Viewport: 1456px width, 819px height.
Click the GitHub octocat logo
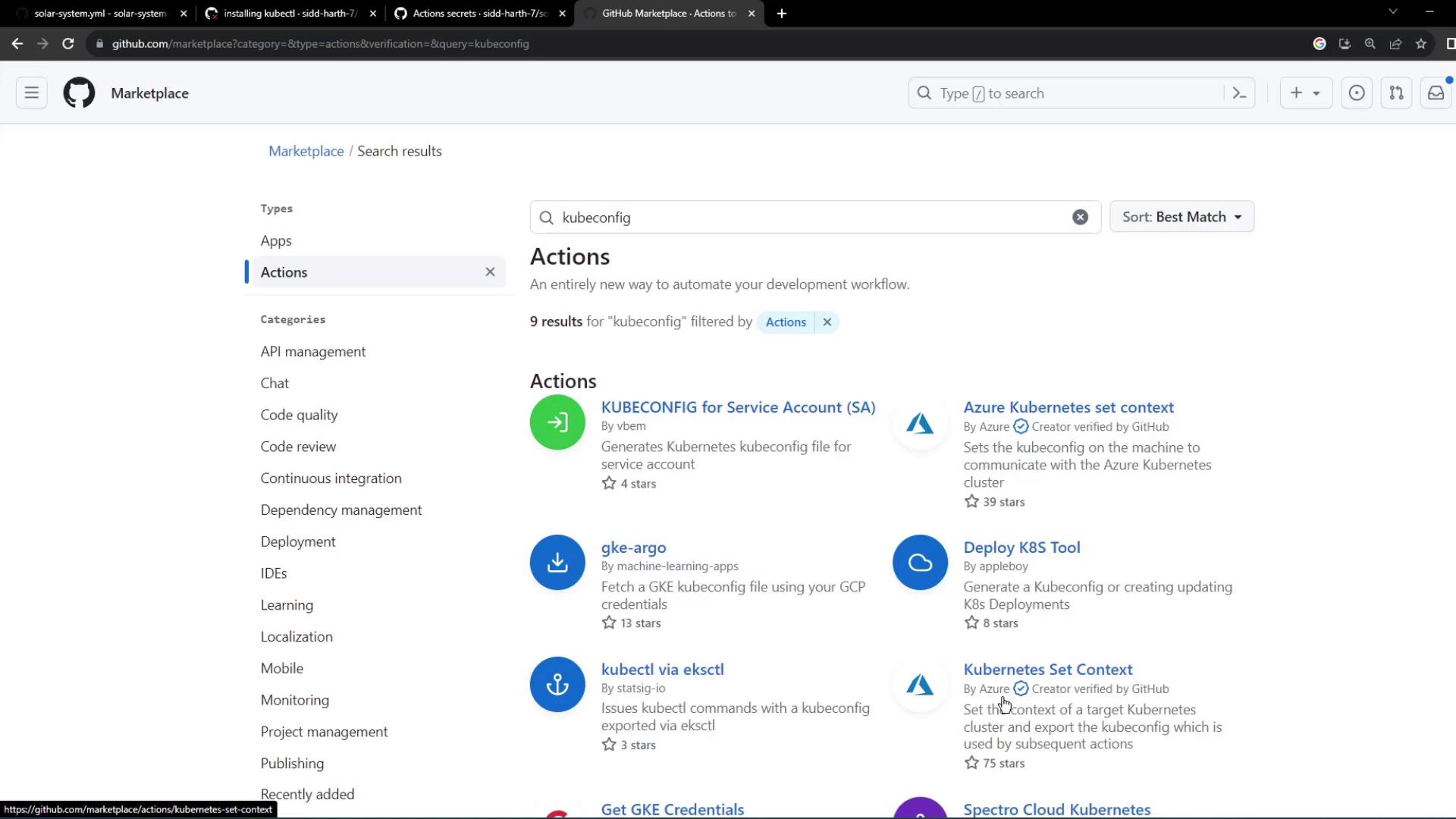tap(79, 93)
